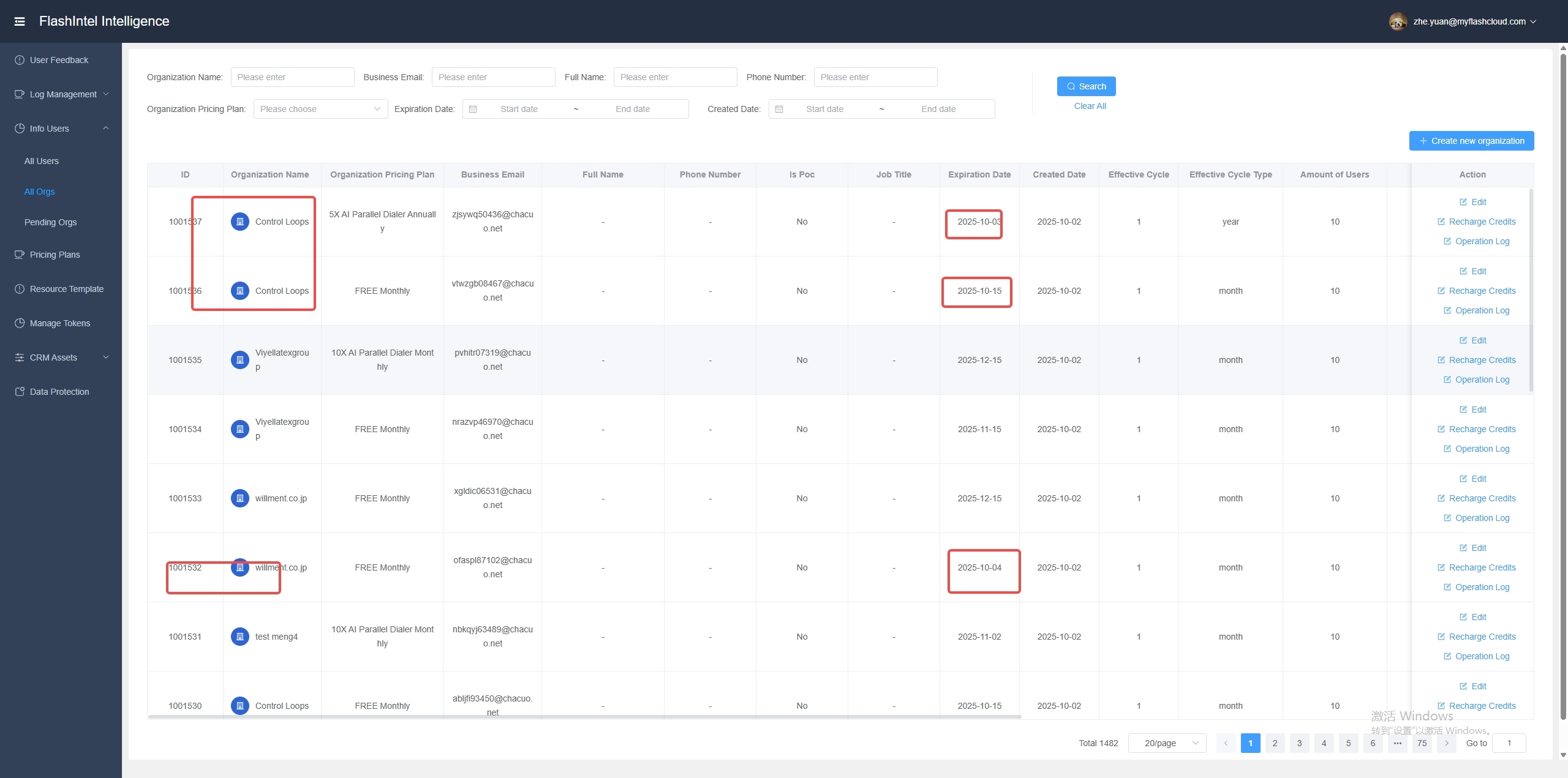The height and width of the screenshot is (778, 1568).
Task: Open Pending Orgs in sidebar
Action: pyautogui.click(x=50, y=222)
